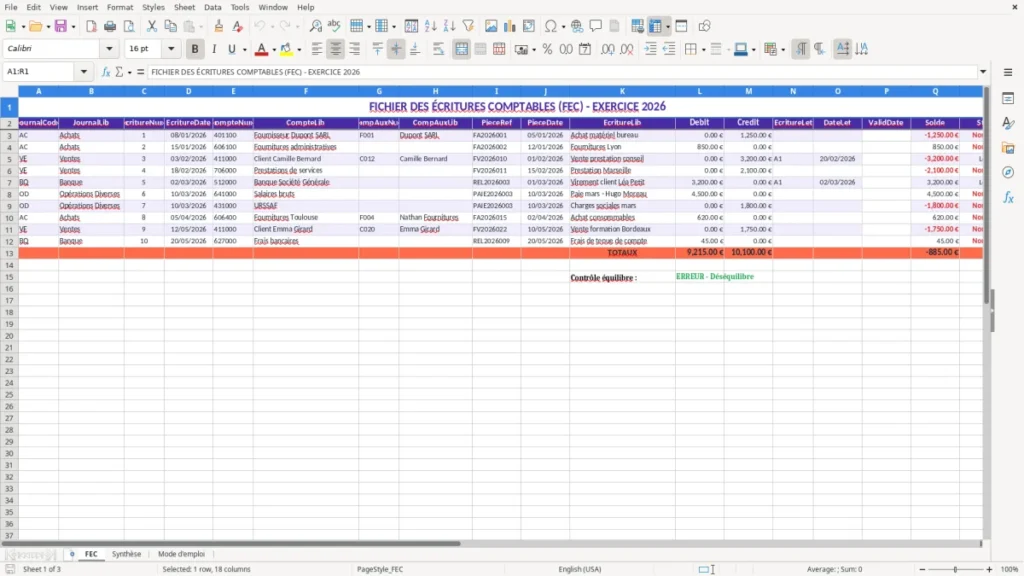The height and width of the screenshot is (576, 1024).
Task: Open the highlighting color dropdown arrow
Action: click(x=299, y=50)
